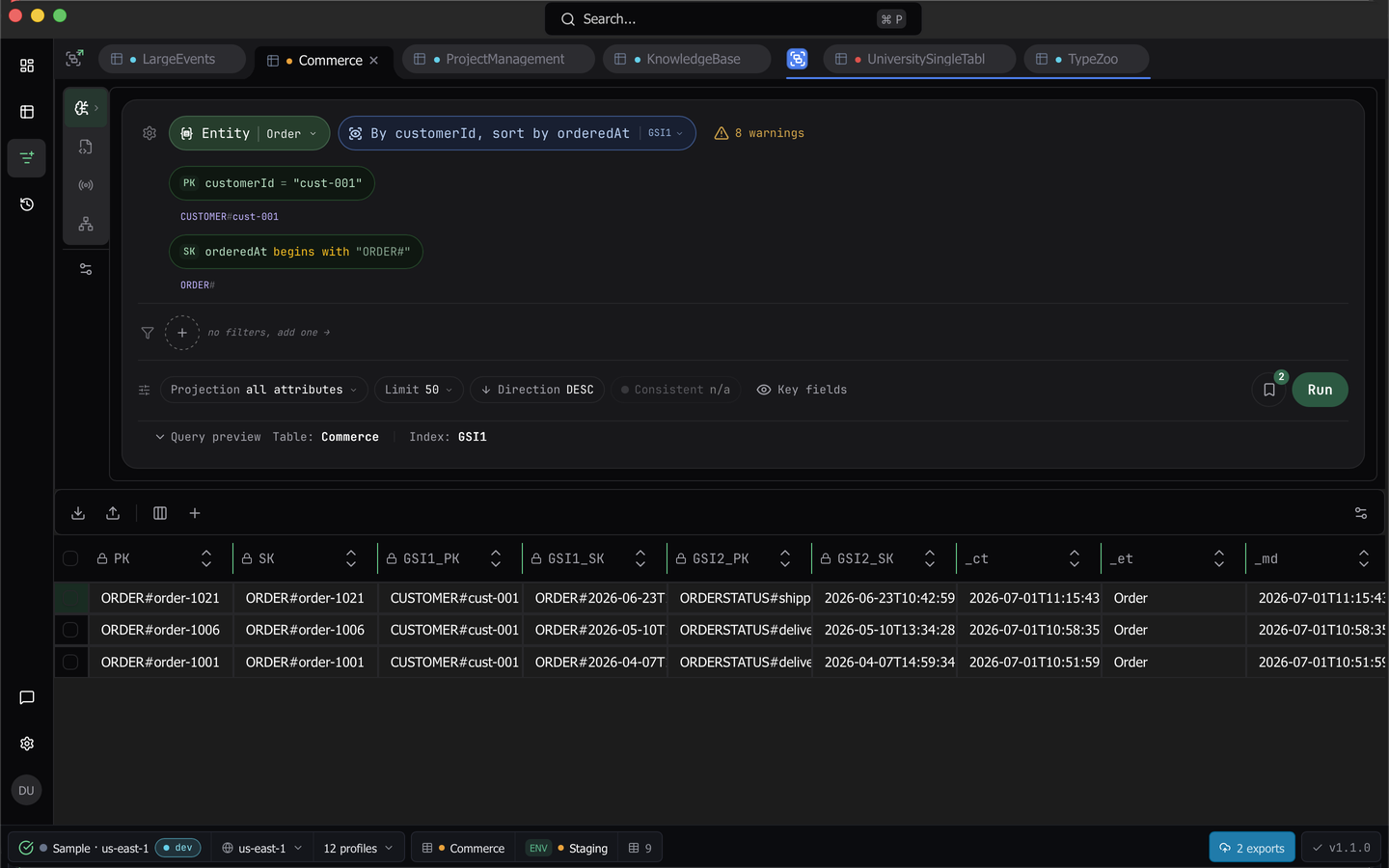Click the dev badge in status bar
The image size is (1389, 868).
[x=178, y=848]
